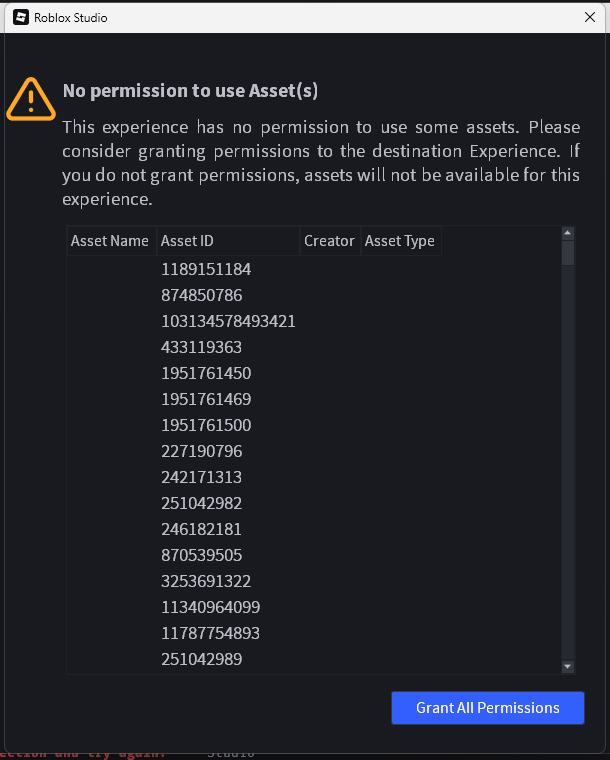Select asset ID 103134578493421 row
Viewport: 610px width, 760px height.
[x=228, y=322]
